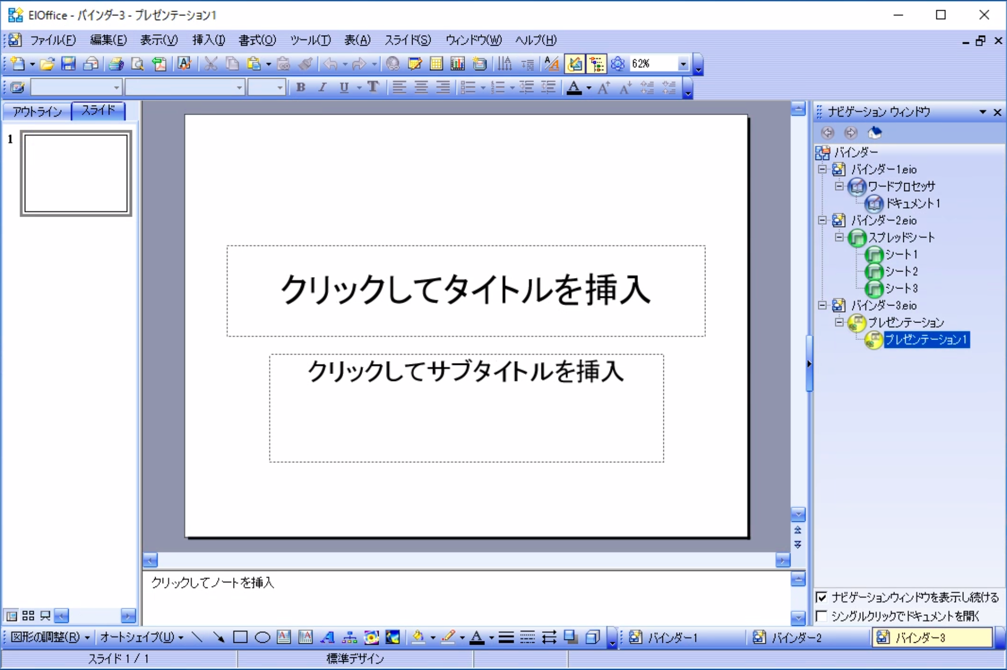Export to PDF with the toolbar icon

[159, 64]
